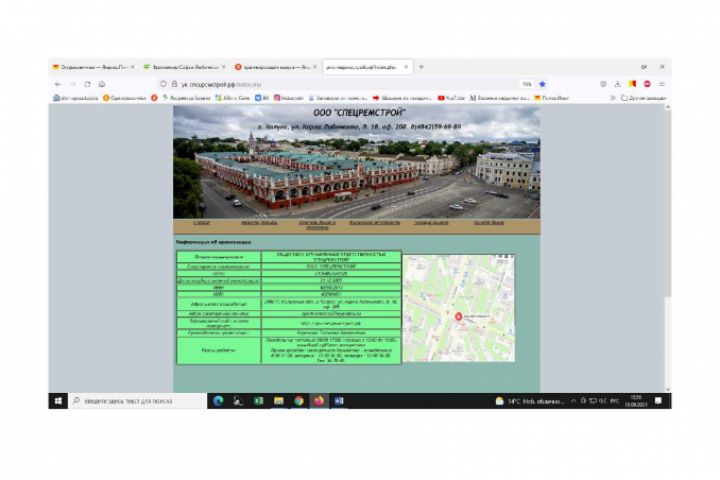The image size is (720, 480).
Task: Click the shield icon in address bar
Action: (x=163, y=84)
